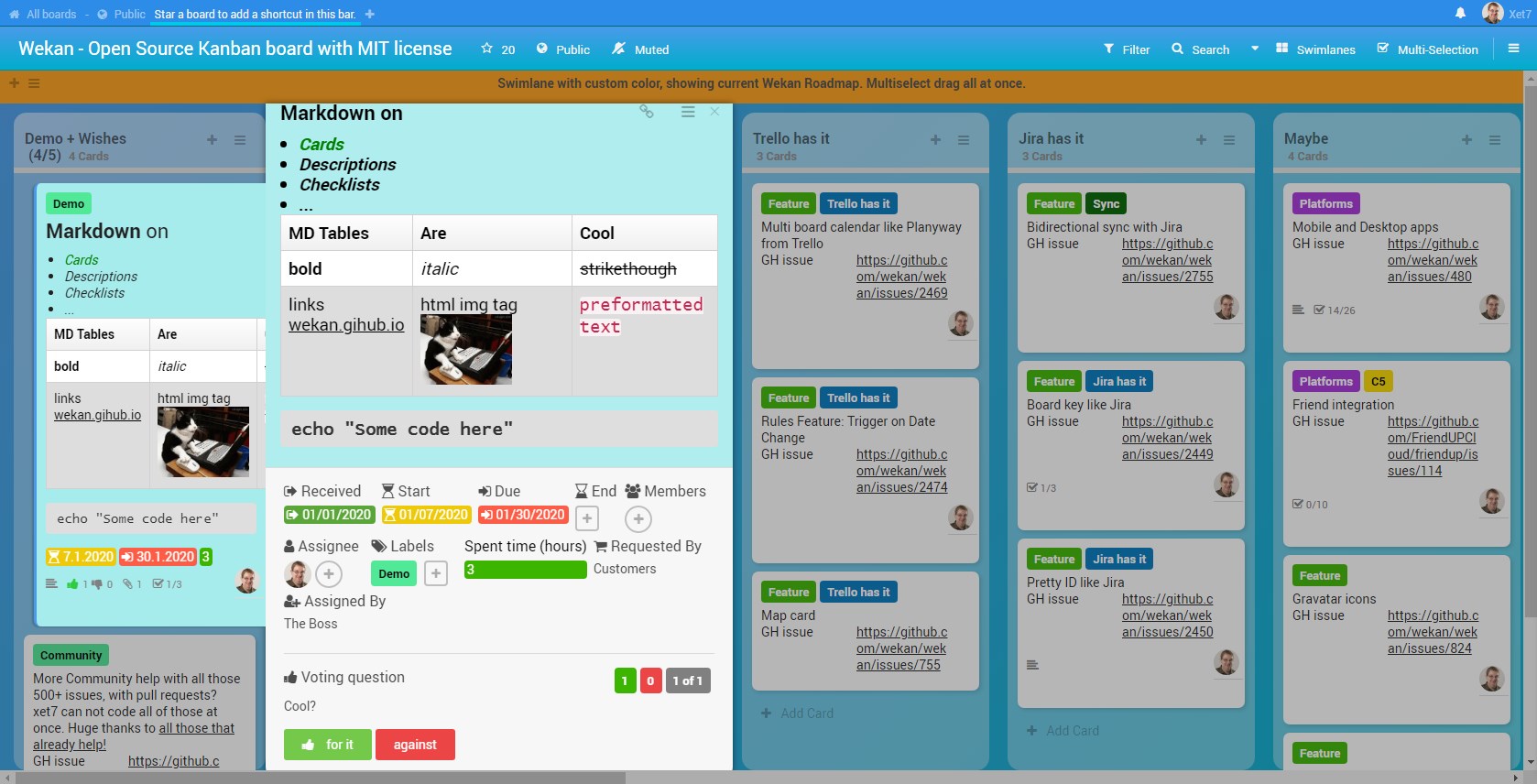Click the Customers requested-by value
The height and width of the screenshot is (784, 1537).
click(x=625, y=569)
